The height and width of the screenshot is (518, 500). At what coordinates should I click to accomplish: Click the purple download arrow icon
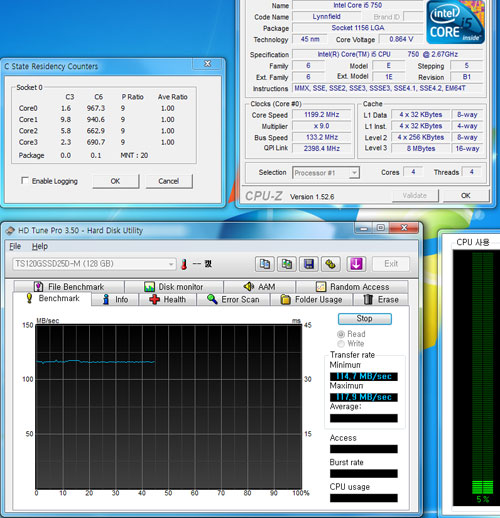[356, 264]
